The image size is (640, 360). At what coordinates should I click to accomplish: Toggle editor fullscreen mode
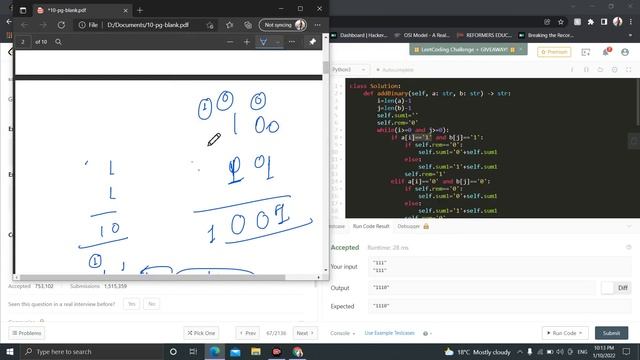[629, 70]
